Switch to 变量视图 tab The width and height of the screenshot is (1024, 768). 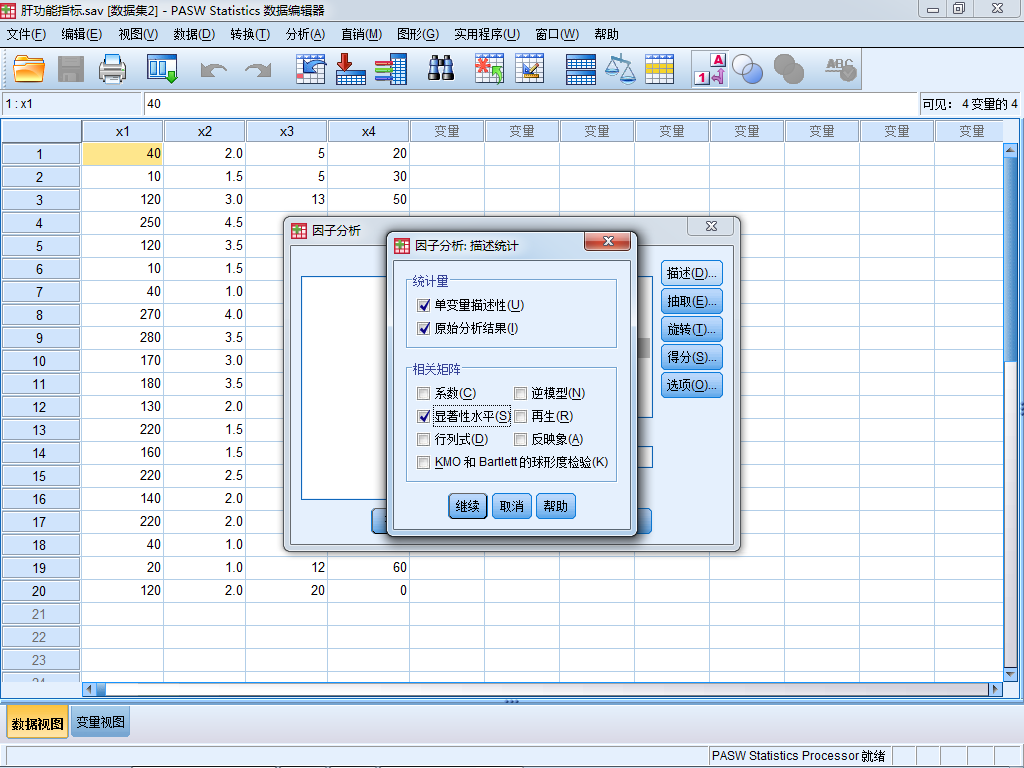(100, 722)
